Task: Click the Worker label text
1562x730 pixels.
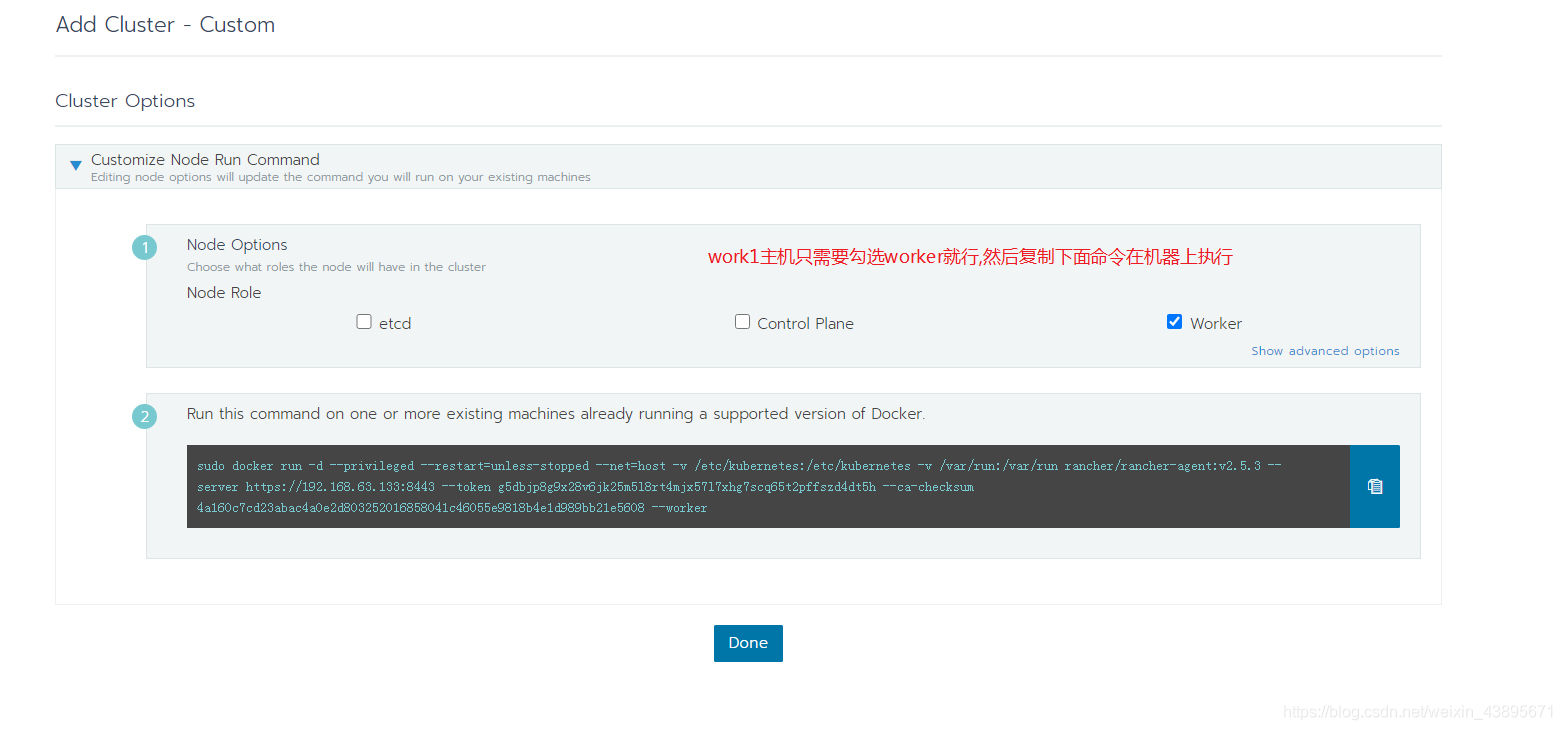Action: (x=1216, y=324)
